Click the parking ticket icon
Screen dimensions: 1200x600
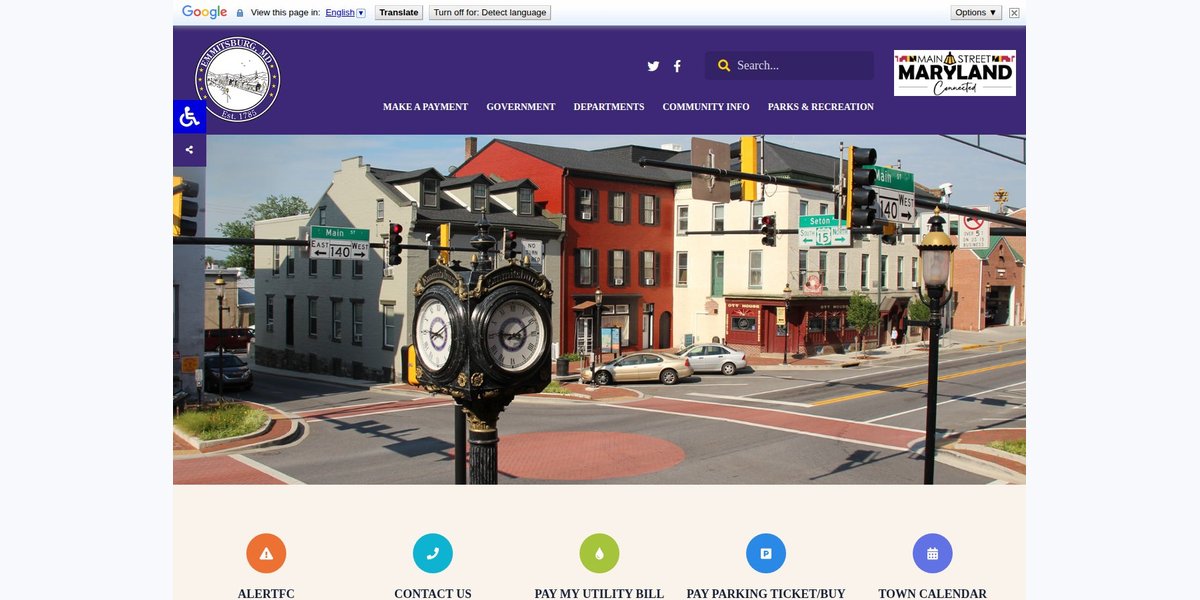pyautogui.click(x=766, y=553)
